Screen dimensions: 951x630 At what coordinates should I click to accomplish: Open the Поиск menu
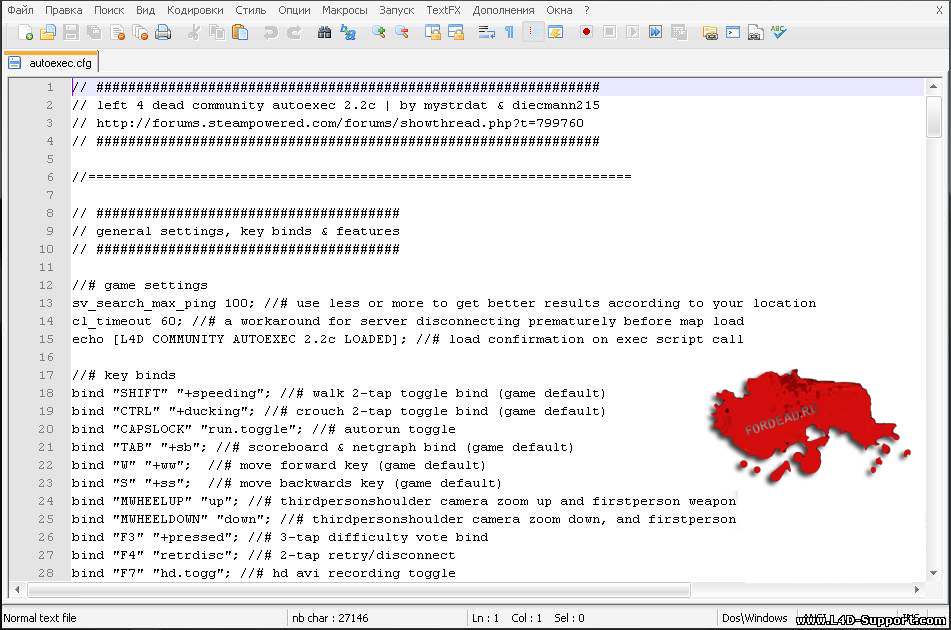[109, 10]
